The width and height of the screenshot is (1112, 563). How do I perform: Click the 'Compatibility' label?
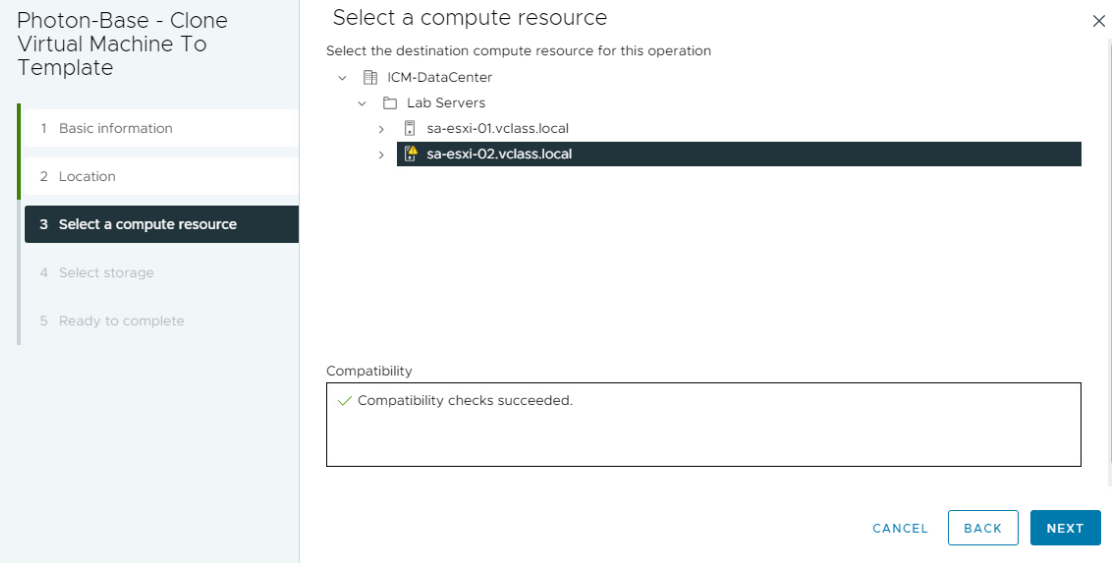point(369,371)
